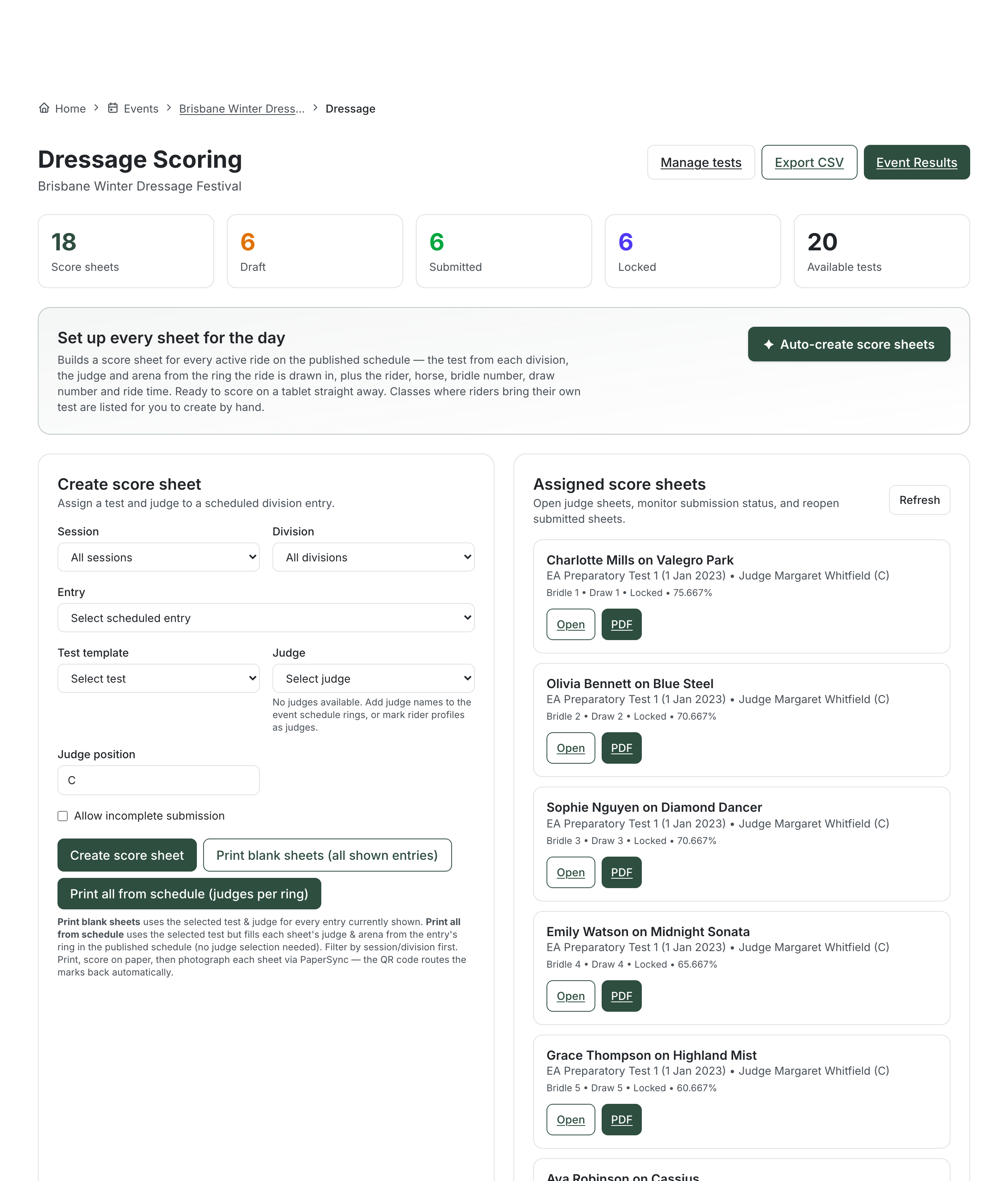Click the Dressage breadcrumb item

[350, 108]
